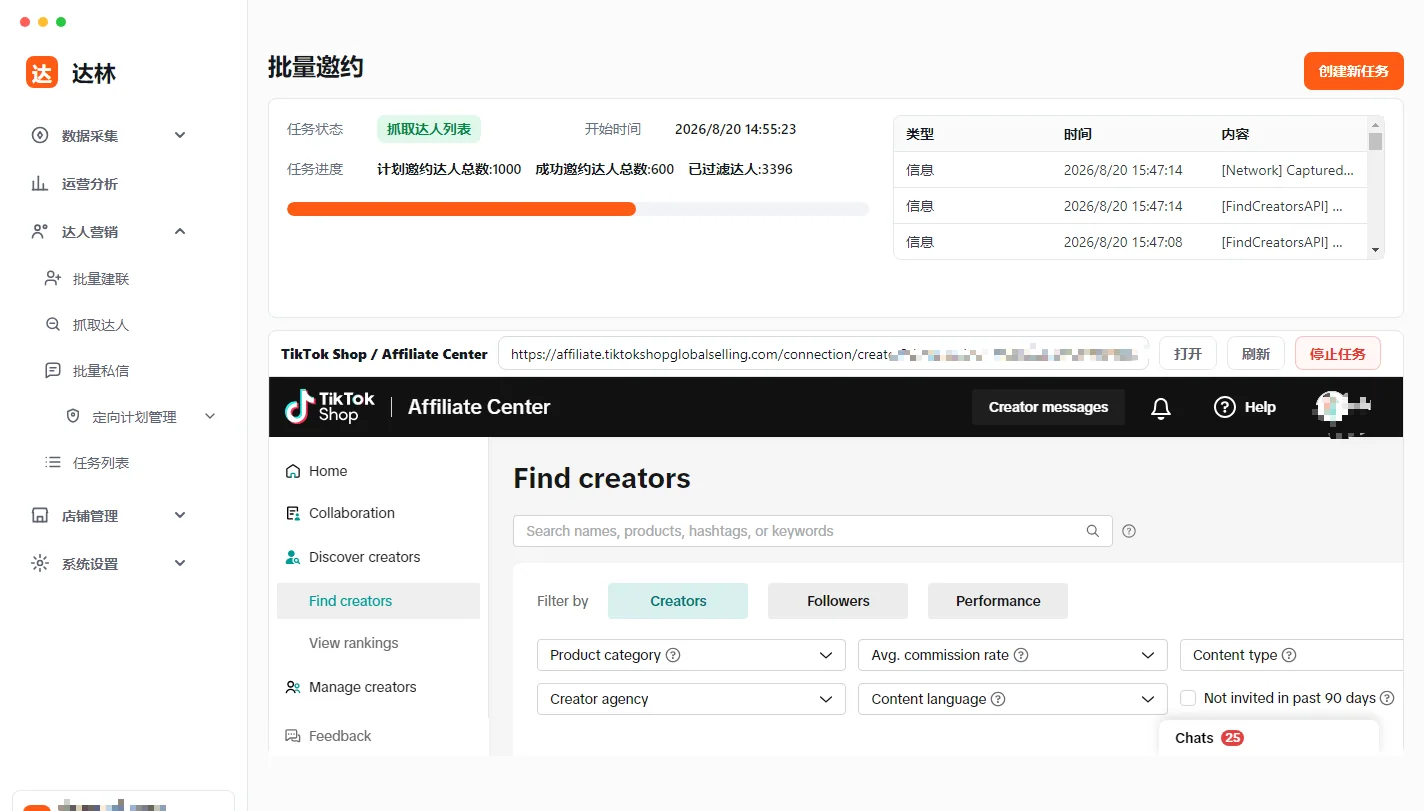Click the orange 达林 app logo icon
The width and height of the screenshot is (1424, 811).
pos(42,72)
